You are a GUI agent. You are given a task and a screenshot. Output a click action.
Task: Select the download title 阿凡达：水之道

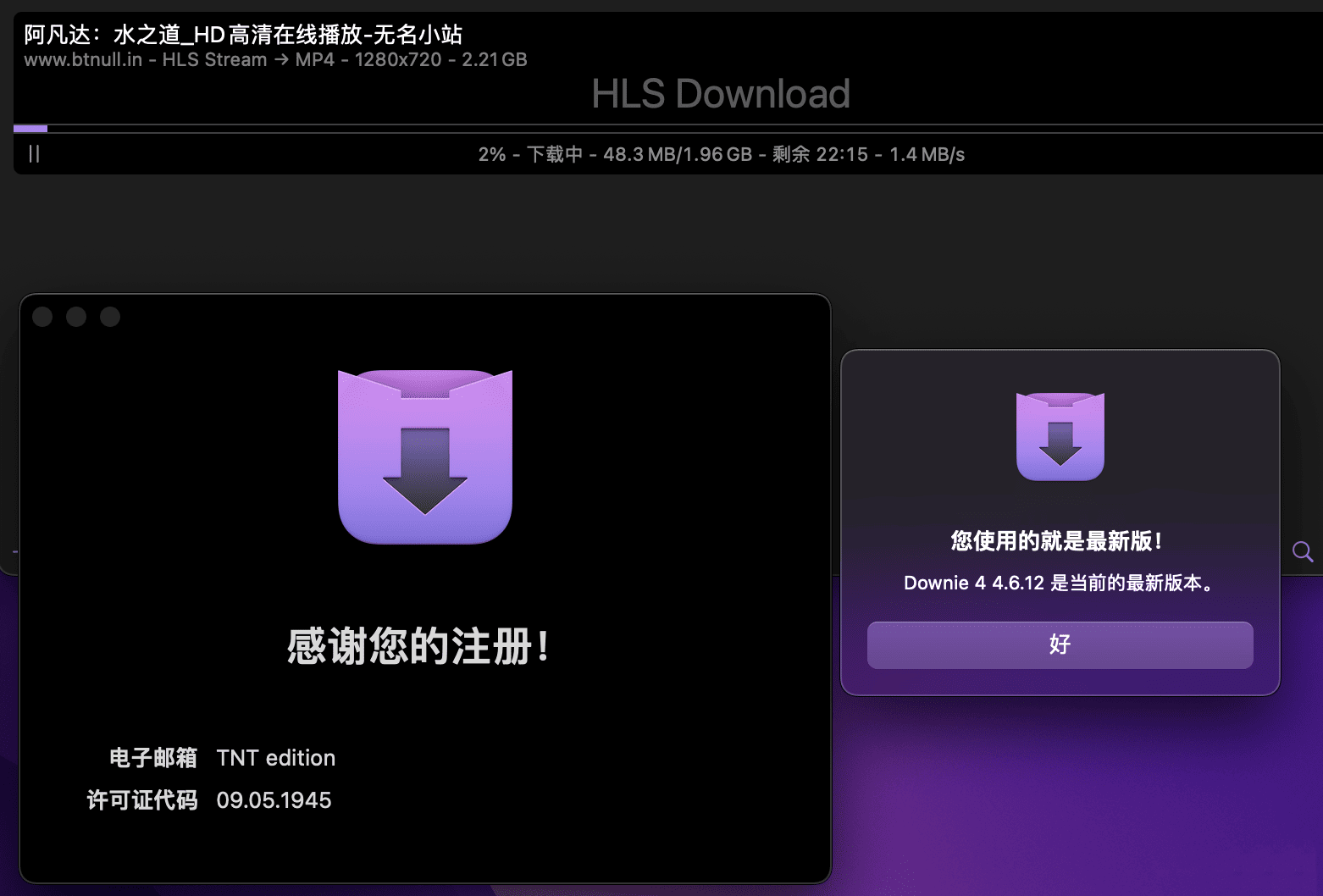[243, 35]
